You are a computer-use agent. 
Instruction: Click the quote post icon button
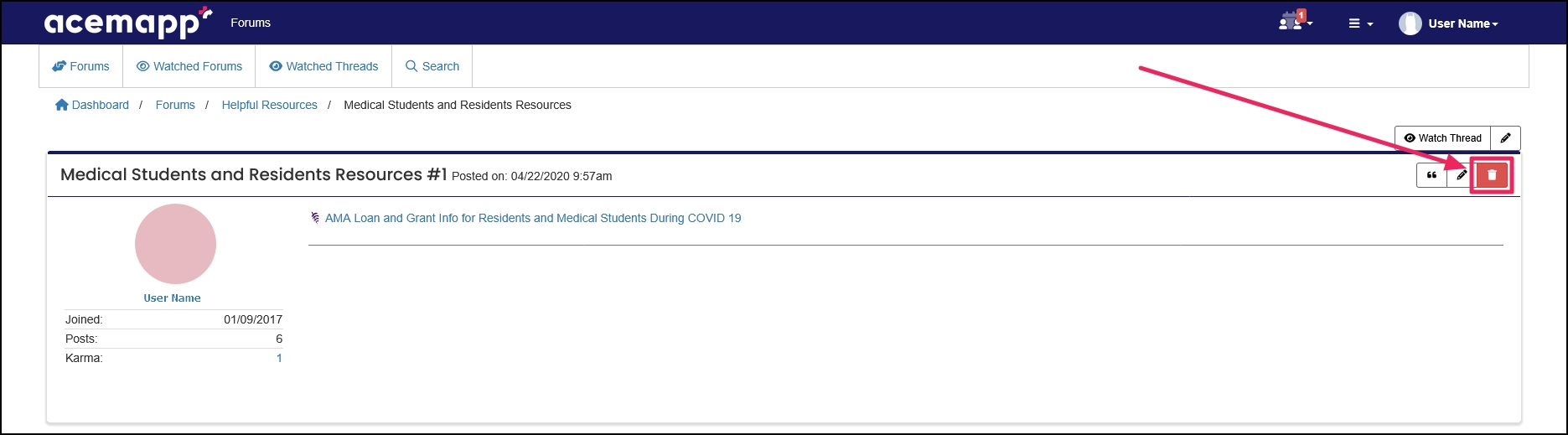coord(1431,175)
